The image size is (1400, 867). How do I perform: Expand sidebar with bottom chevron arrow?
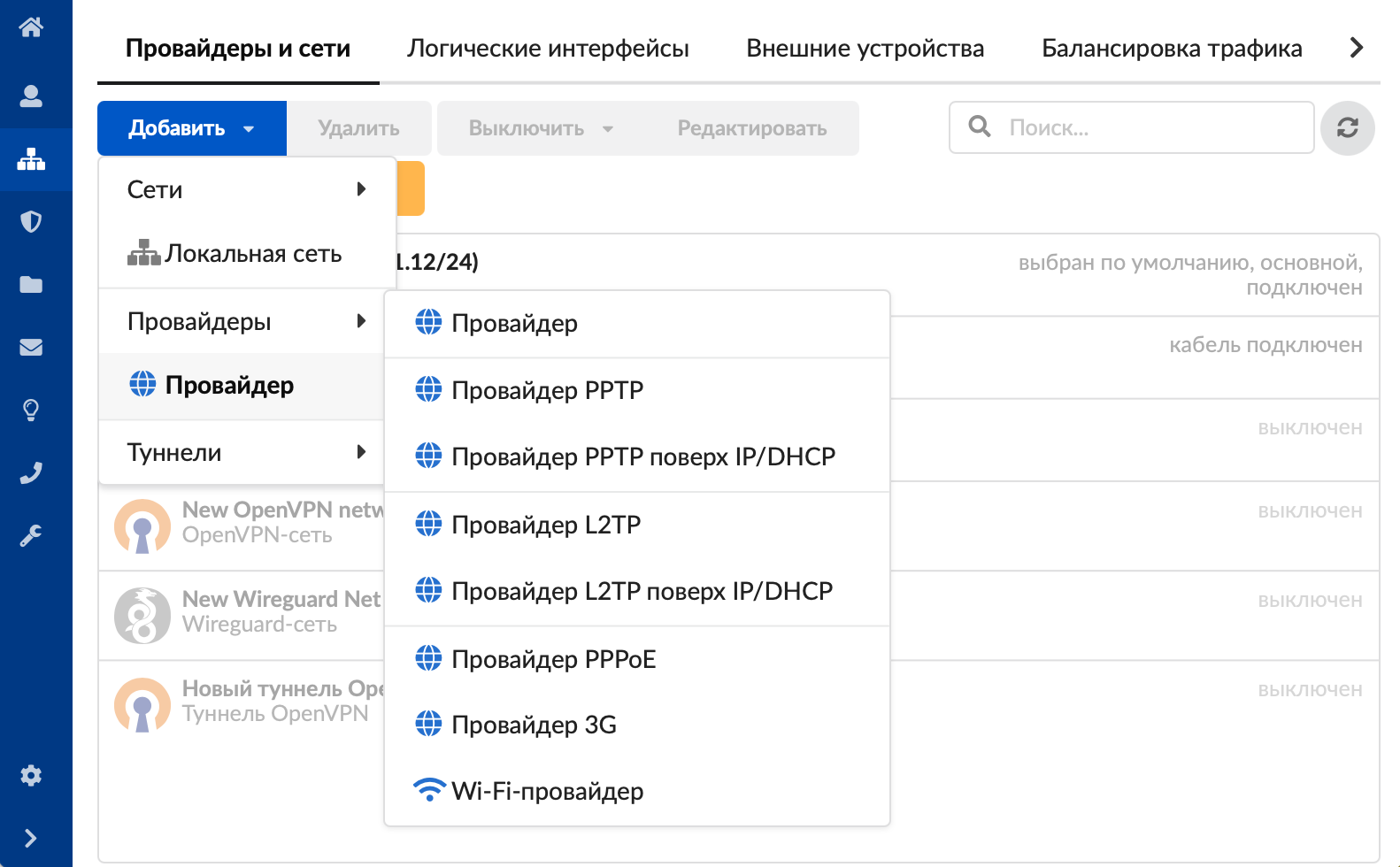[31, 838]
